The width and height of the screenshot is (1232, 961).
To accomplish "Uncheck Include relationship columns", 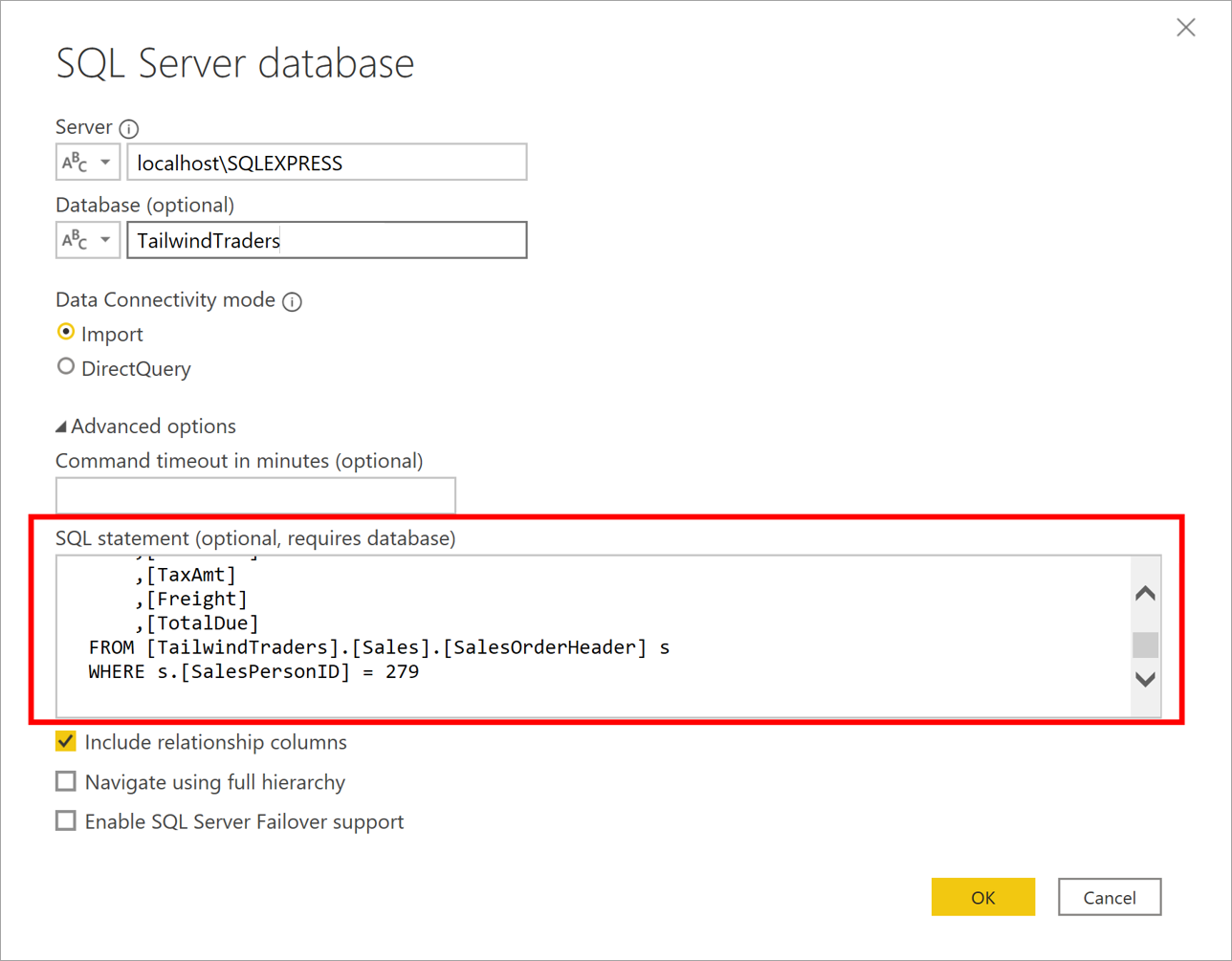I will (65, 741).
